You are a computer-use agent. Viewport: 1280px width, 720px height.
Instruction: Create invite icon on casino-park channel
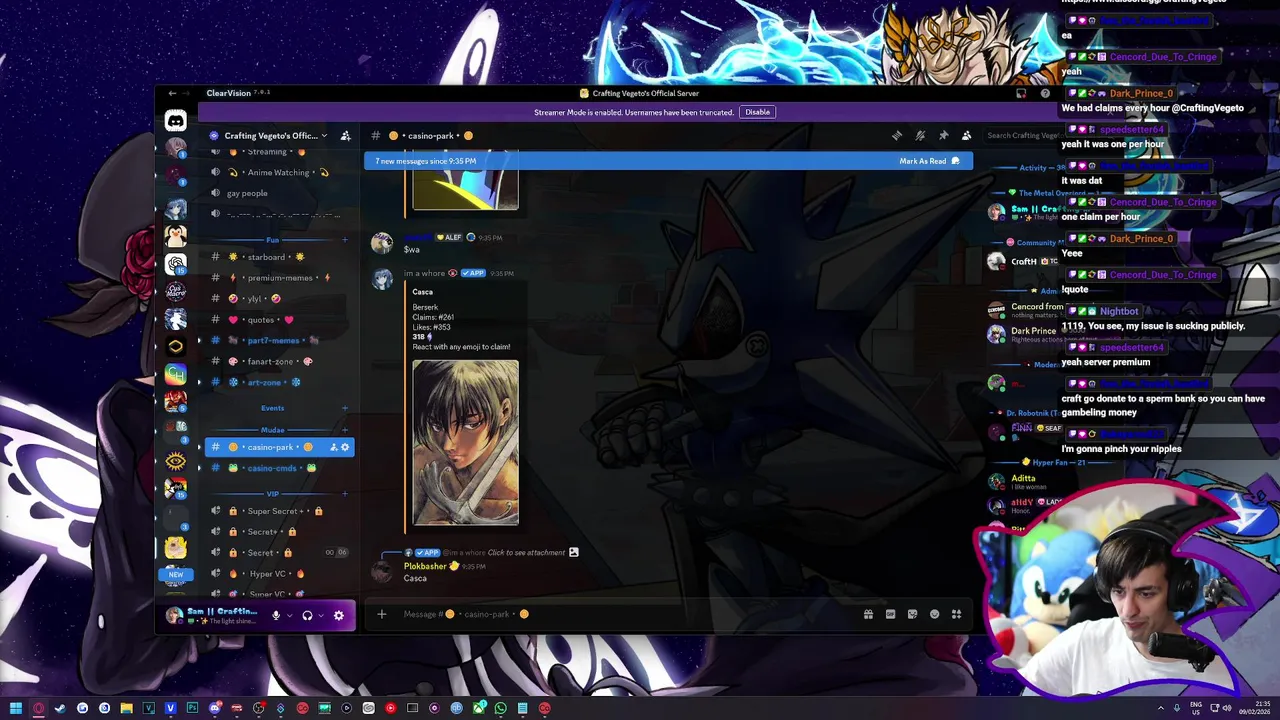click(333, 447)
